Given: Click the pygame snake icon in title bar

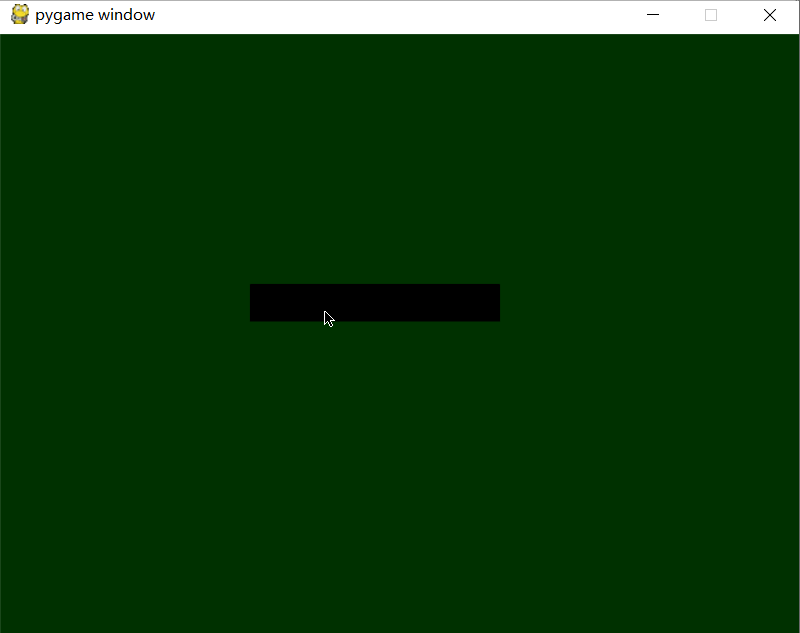Looking at the screenshot, I should coord(19,15).
